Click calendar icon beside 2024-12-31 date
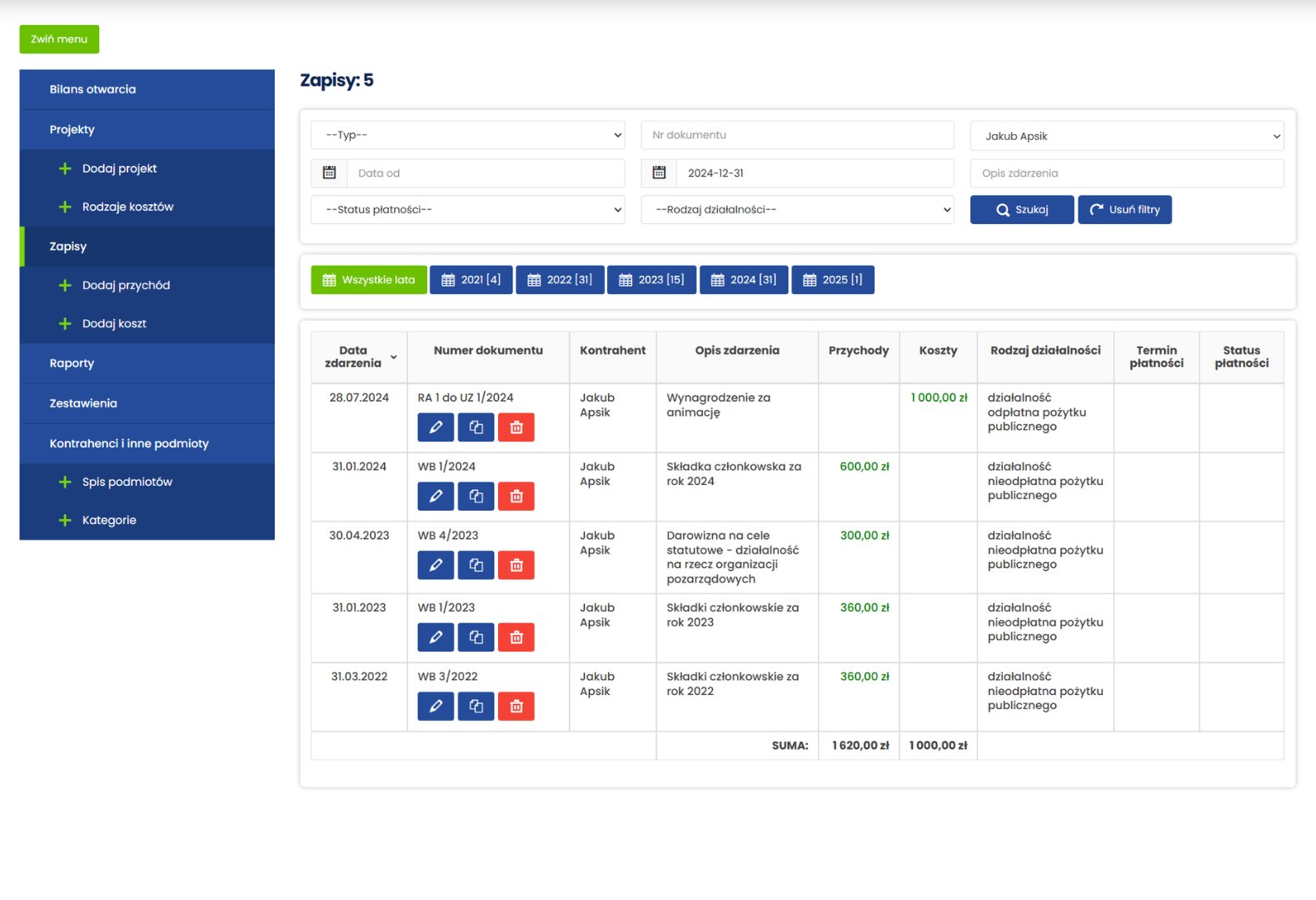The width and height of the screenshot is (1316, 900). pos(659,173)
